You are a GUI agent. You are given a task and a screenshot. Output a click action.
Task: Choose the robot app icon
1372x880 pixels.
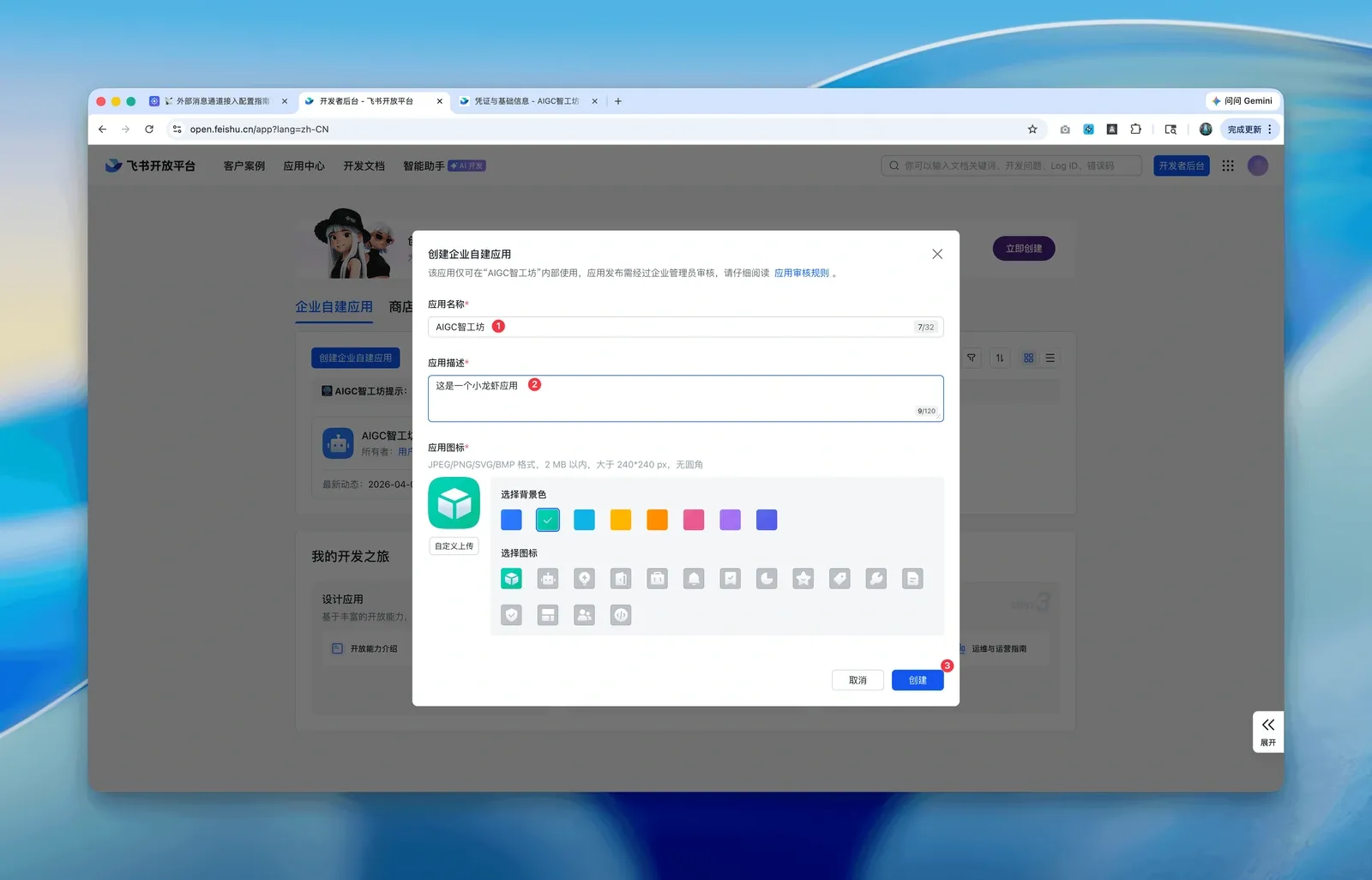coord(548,579)
